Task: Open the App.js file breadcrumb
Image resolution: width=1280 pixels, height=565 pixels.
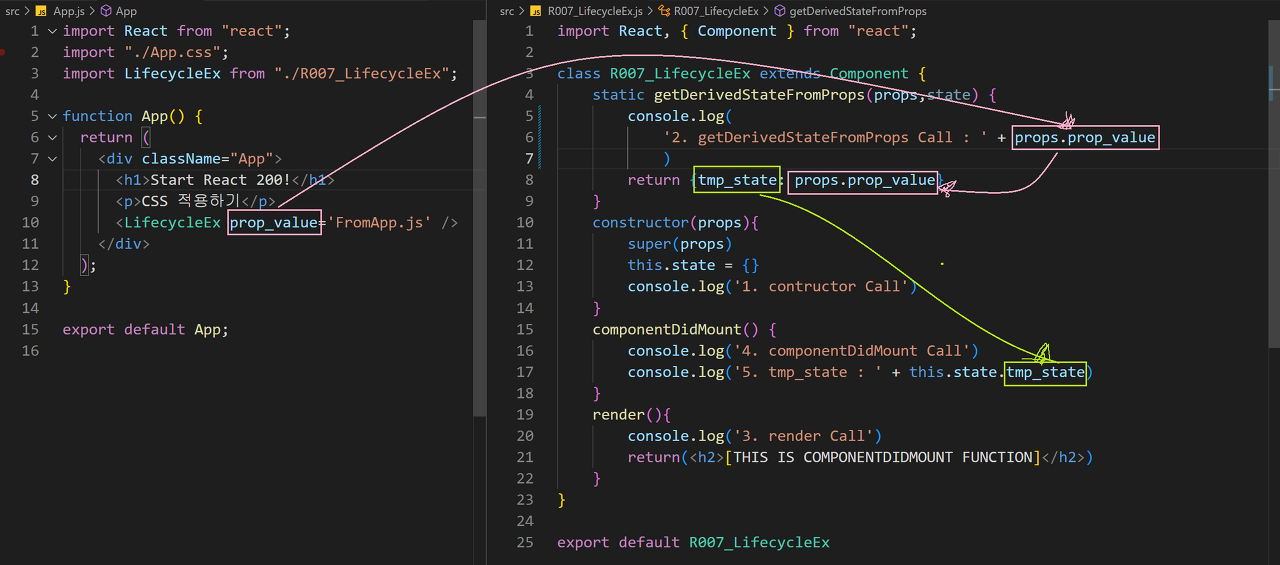Action: 68,11
